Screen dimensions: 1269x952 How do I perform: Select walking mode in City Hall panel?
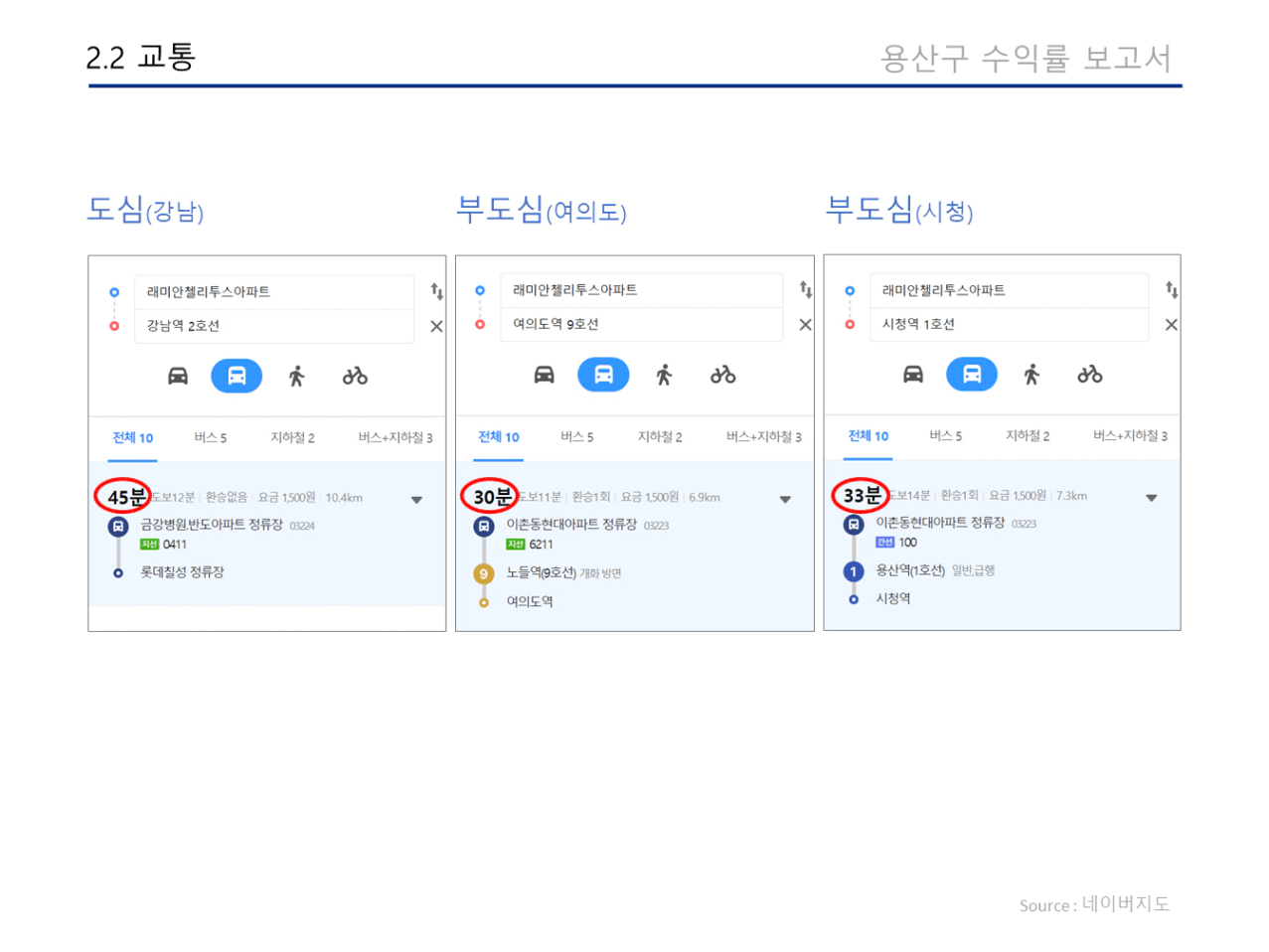[x=1031, y=374]
